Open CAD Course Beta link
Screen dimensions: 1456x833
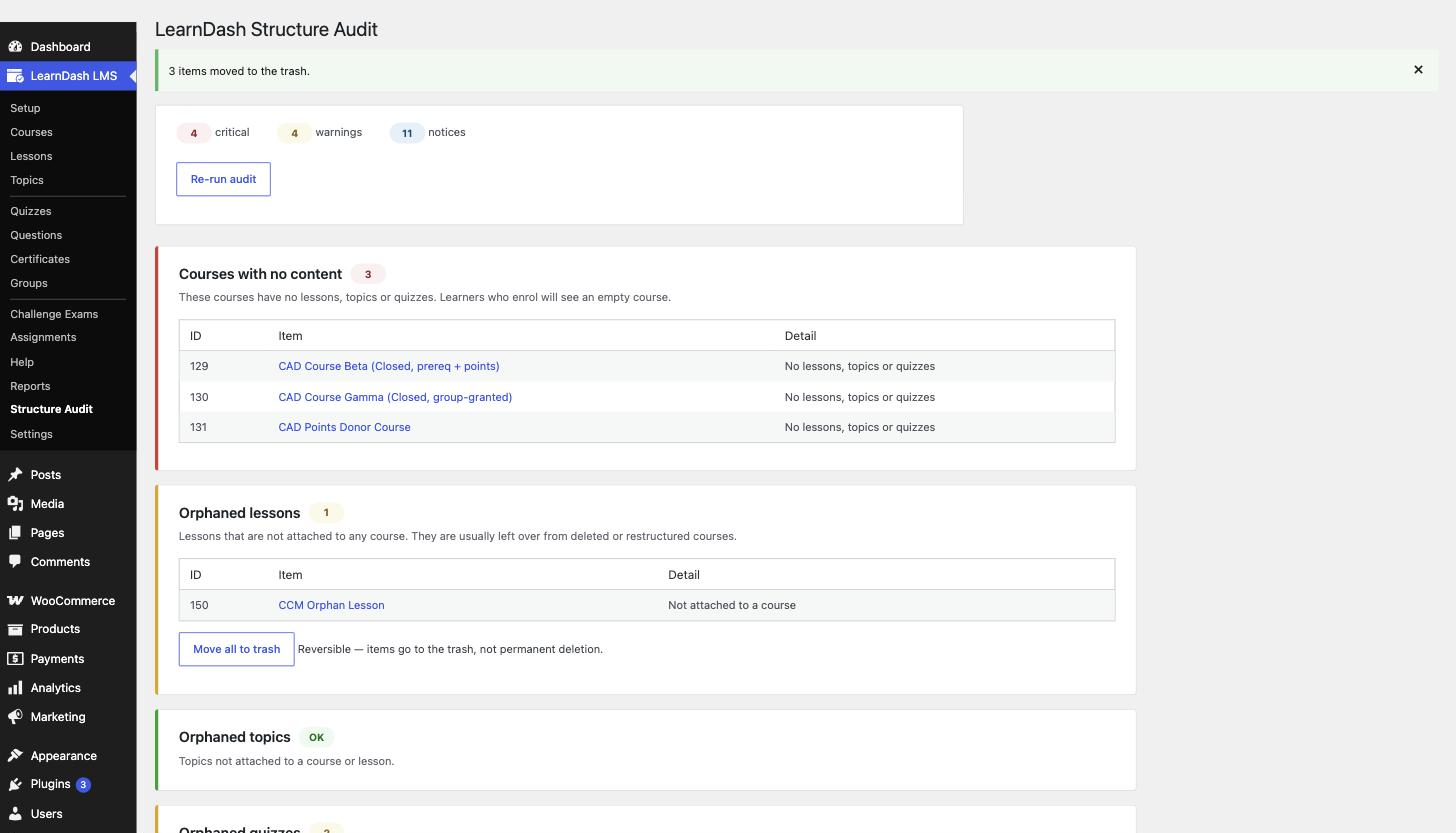pyautogui.click(x=389, y=366)
